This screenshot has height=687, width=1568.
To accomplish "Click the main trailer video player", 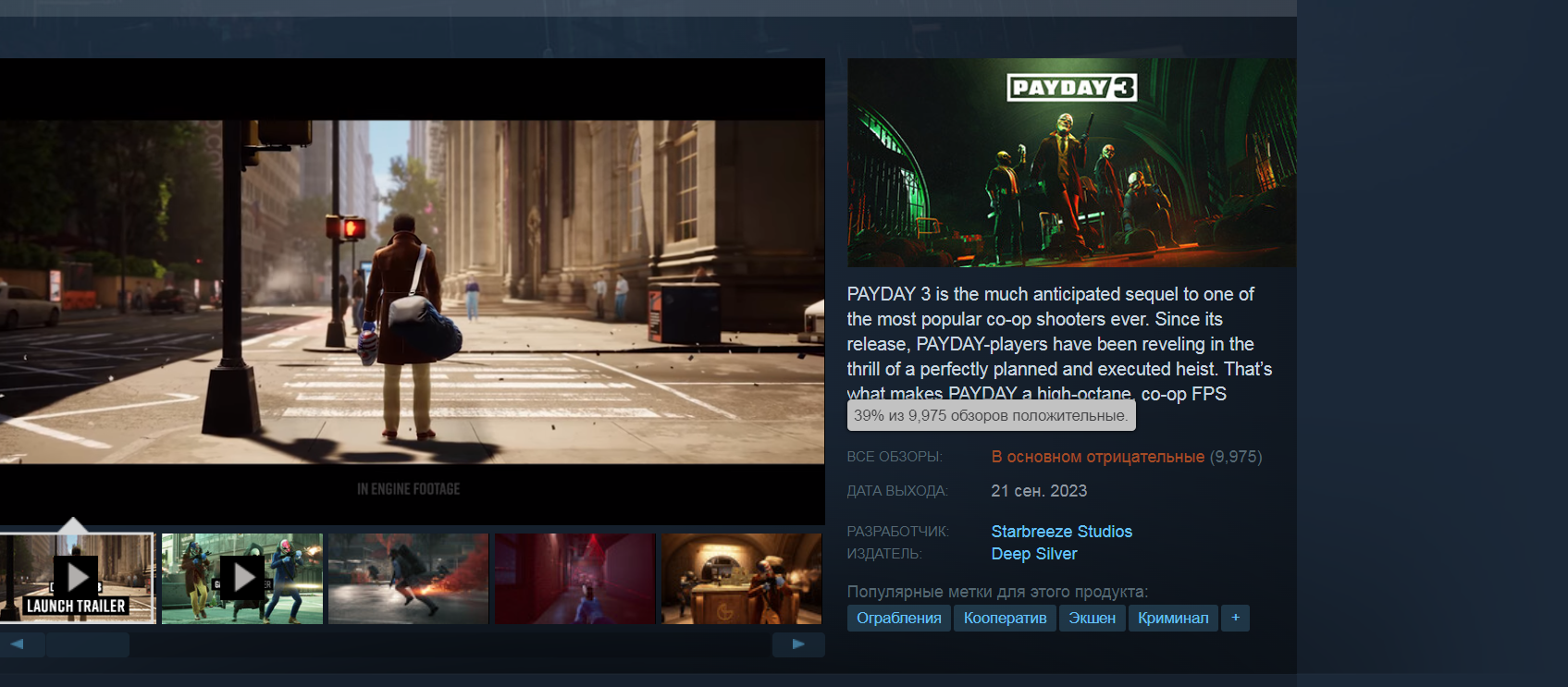I will tap(412, 291).
